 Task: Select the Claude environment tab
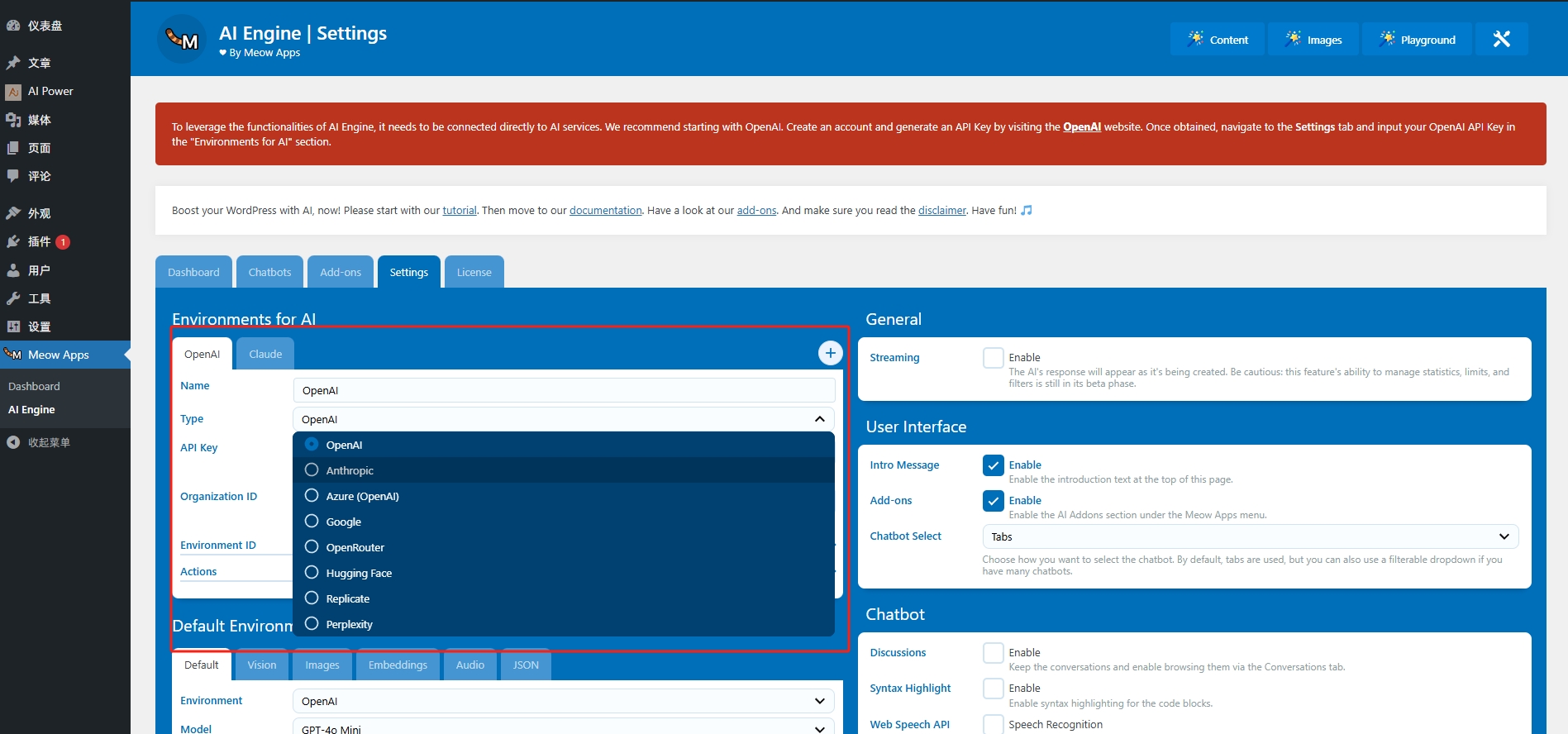tap(265, 354)
